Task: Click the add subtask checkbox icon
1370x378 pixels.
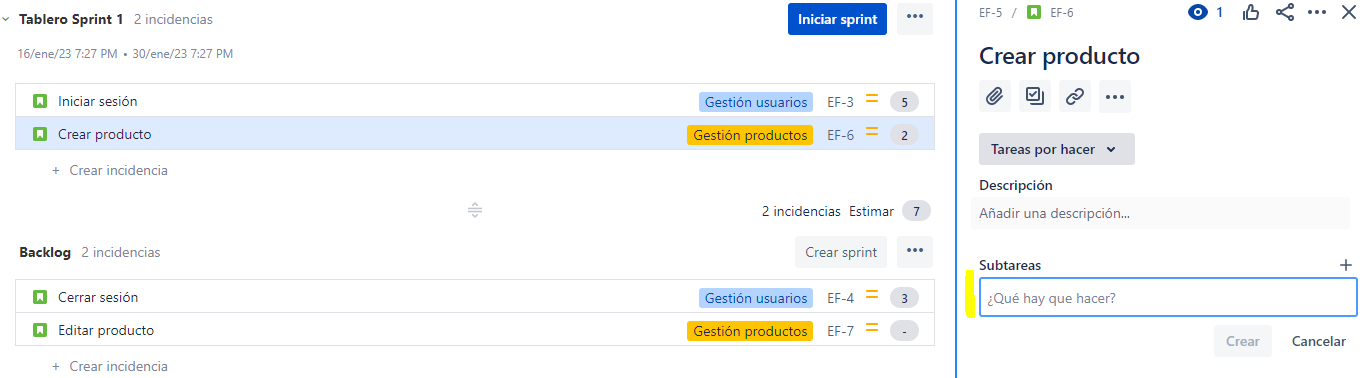Action: pos(1035,97)
